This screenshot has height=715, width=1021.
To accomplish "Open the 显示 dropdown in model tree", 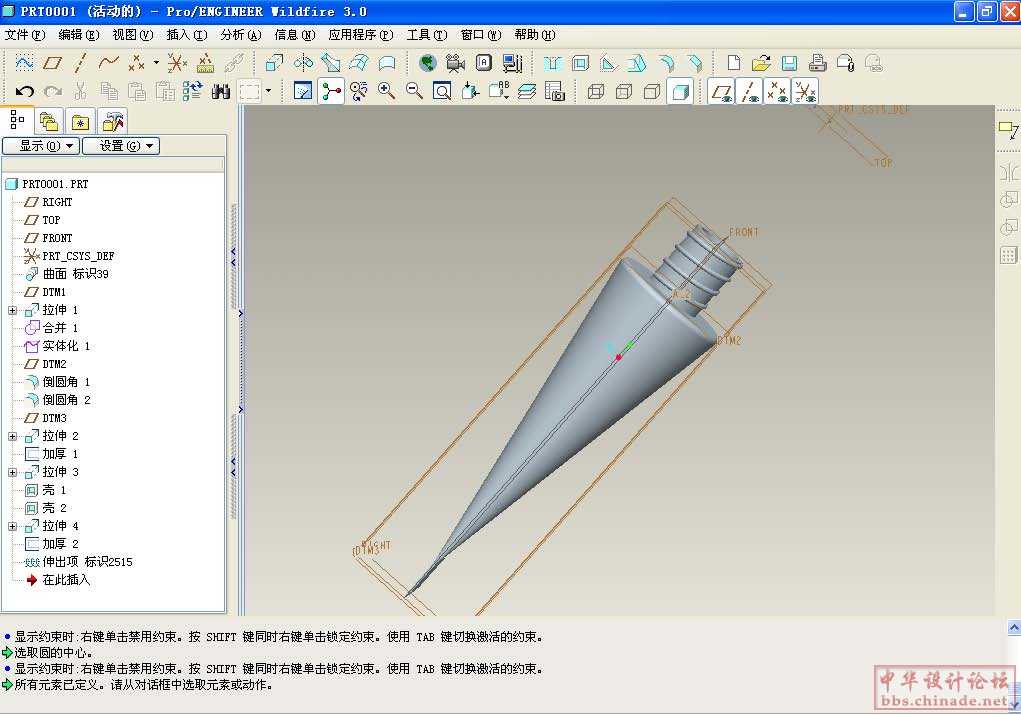I will click(x=42, y=146).
